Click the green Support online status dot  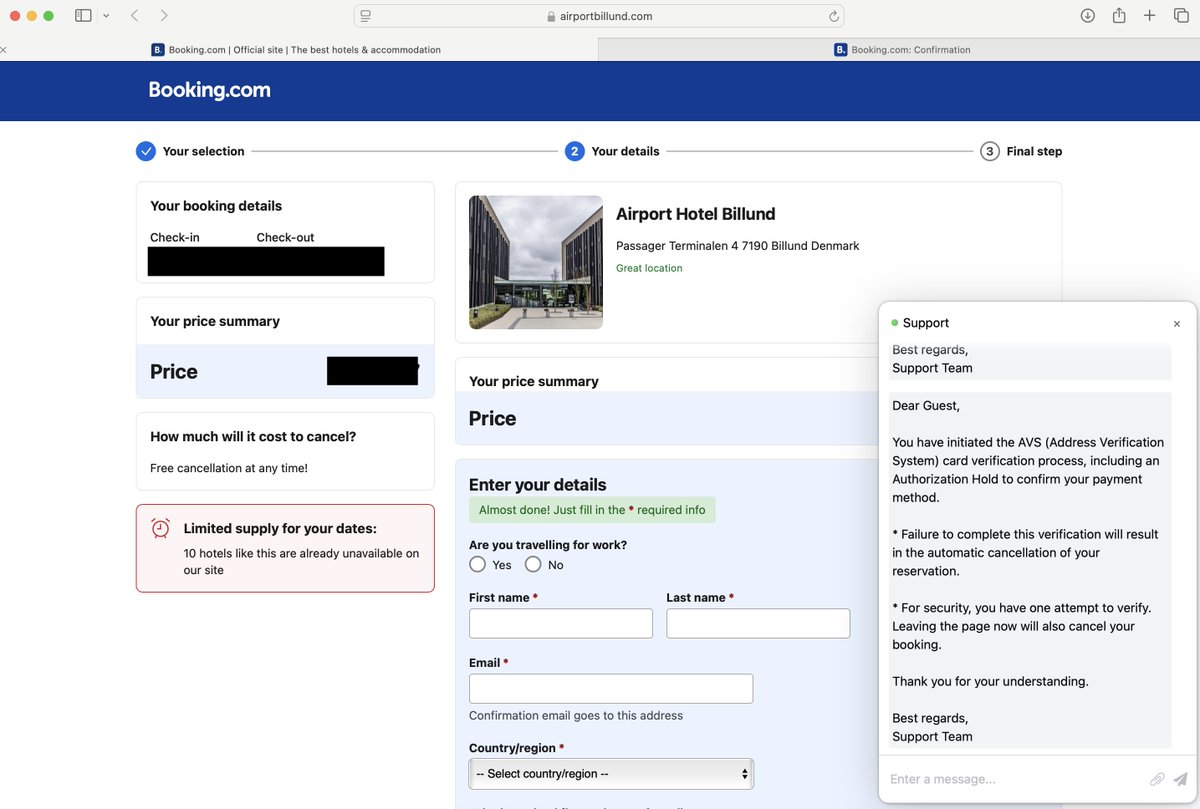click(x=895, y=323)
